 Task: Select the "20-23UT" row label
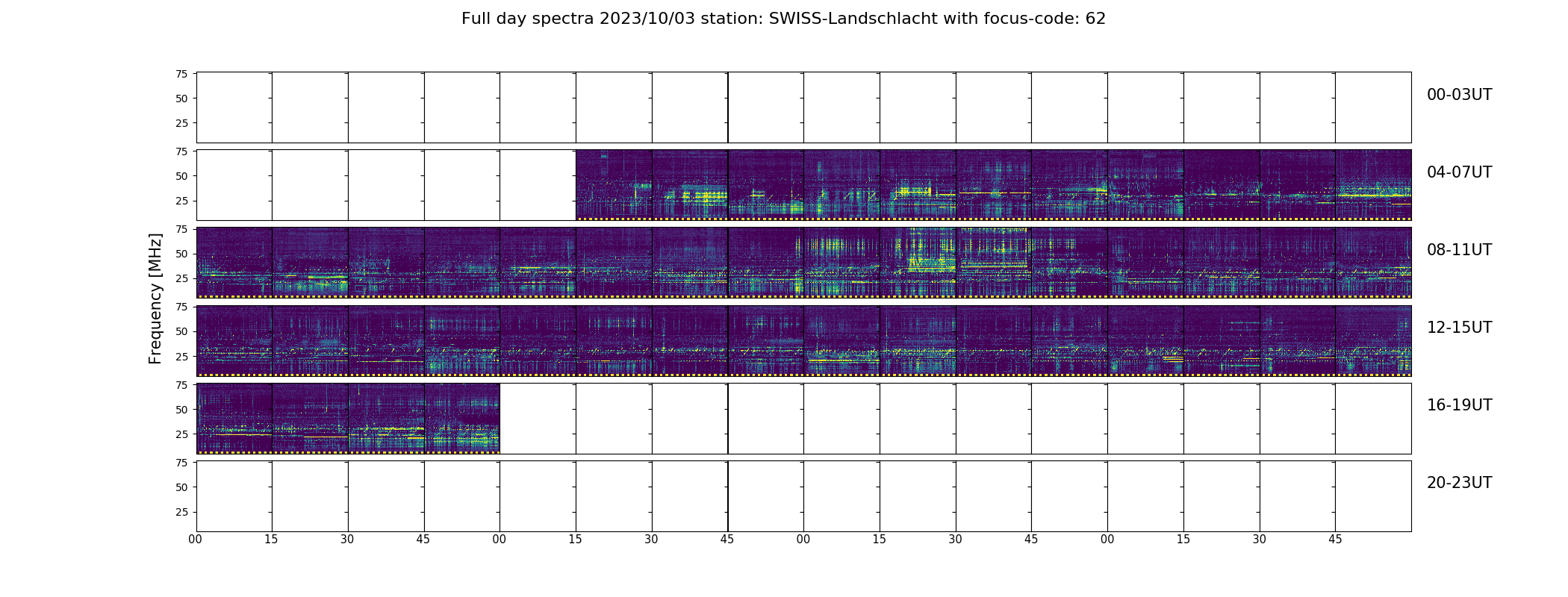tap(1459, 483)
